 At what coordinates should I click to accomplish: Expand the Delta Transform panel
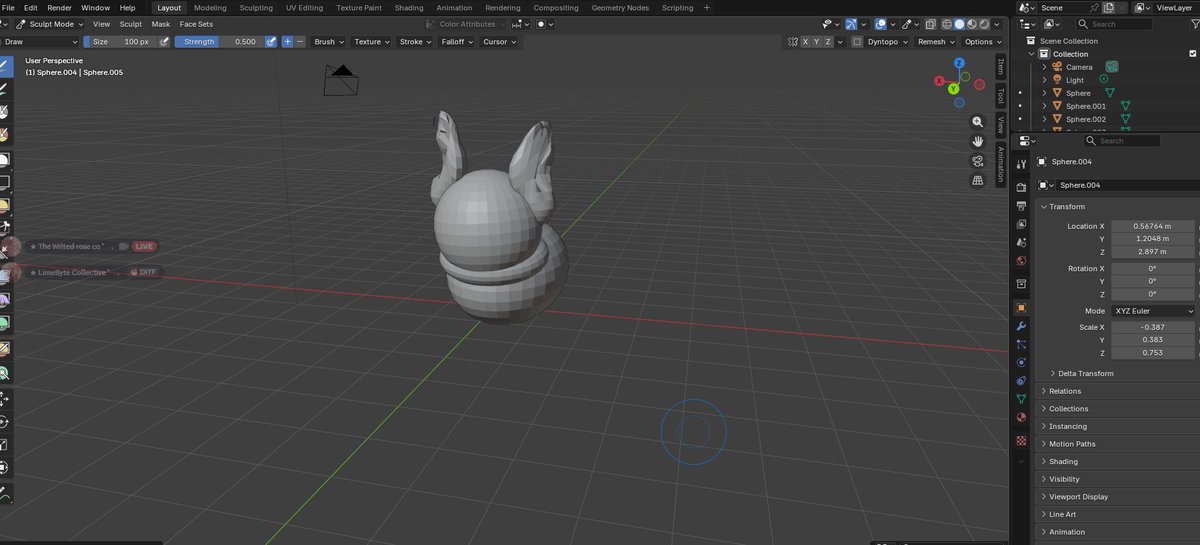(x=1084, y=373)
